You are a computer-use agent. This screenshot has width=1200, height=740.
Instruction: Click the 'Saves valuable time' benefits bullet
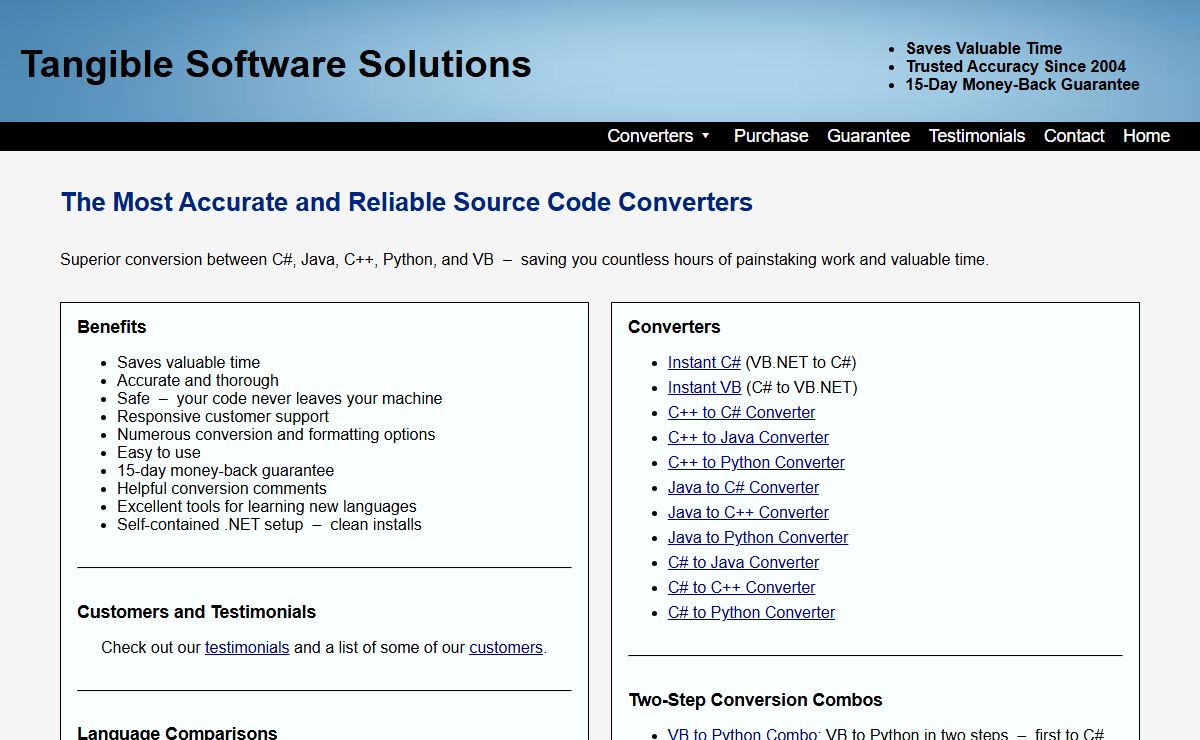(x=188, y=362)
